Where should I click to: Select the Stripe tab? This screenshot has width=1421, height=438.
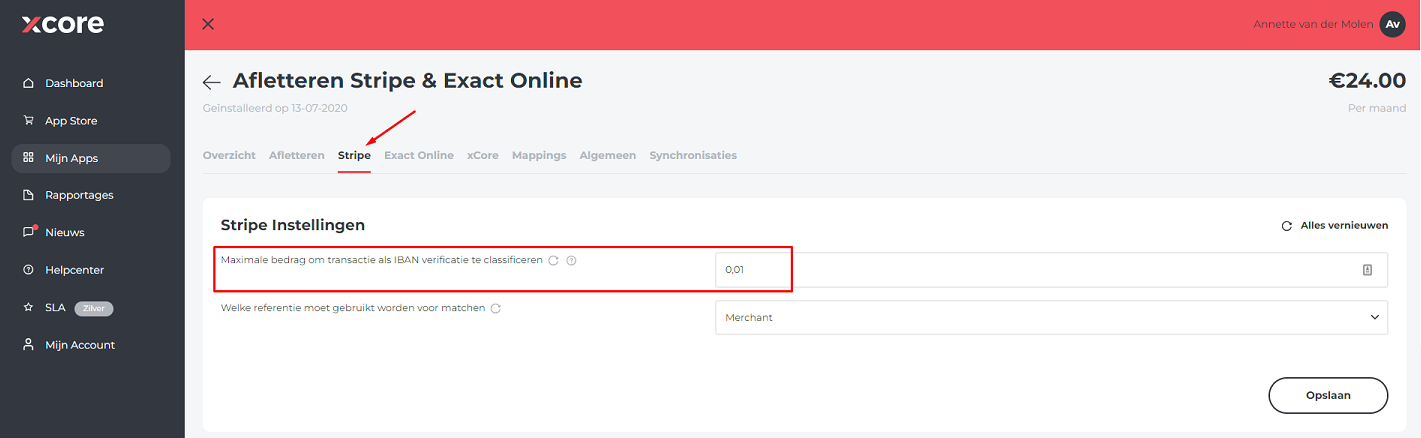pyautogui.click(x=354, y=155)
